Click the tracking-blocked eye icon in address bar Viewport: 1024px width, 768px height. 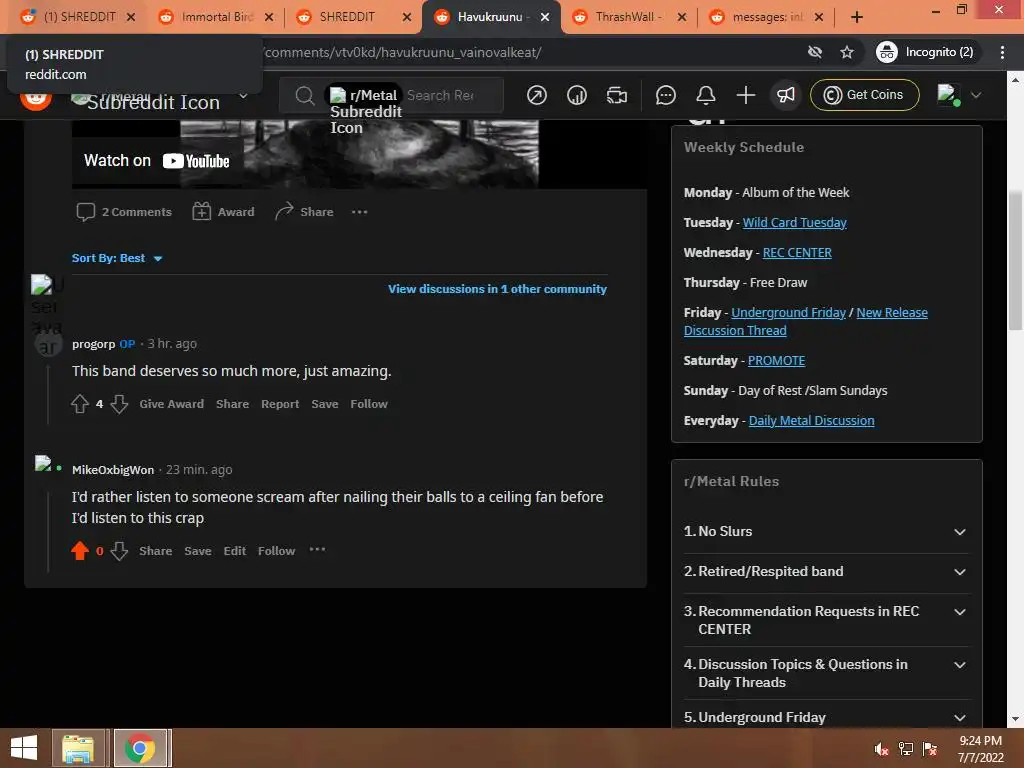814,52
